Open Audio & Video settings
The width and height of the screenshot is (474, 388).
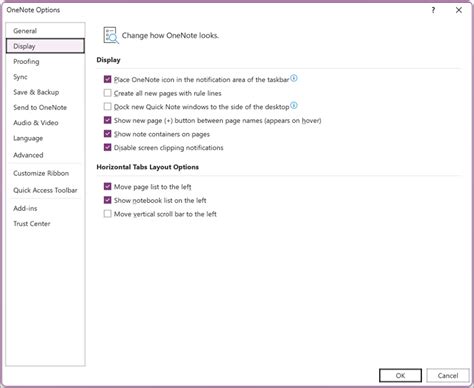[x=45, y=123]
